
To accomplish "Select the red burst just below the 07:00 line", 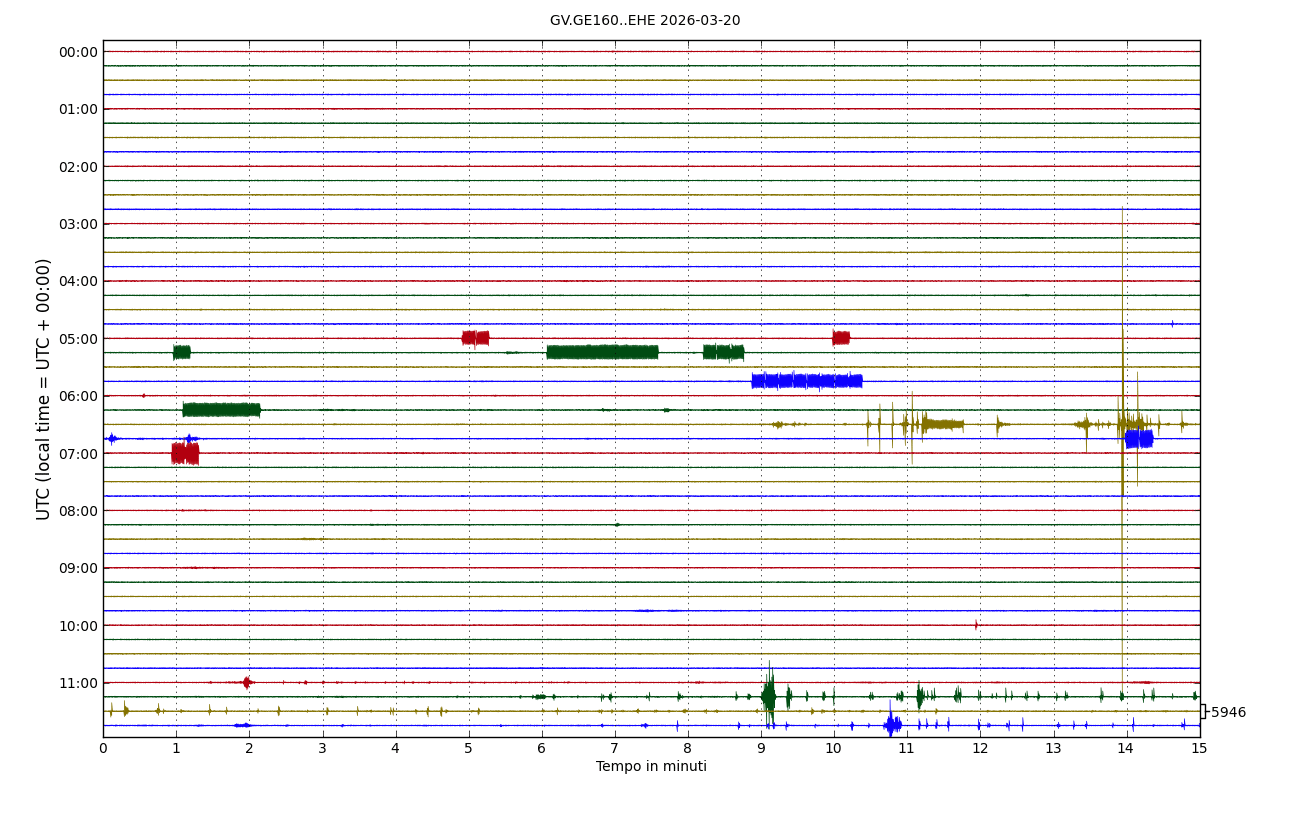I will pos(185,454).
